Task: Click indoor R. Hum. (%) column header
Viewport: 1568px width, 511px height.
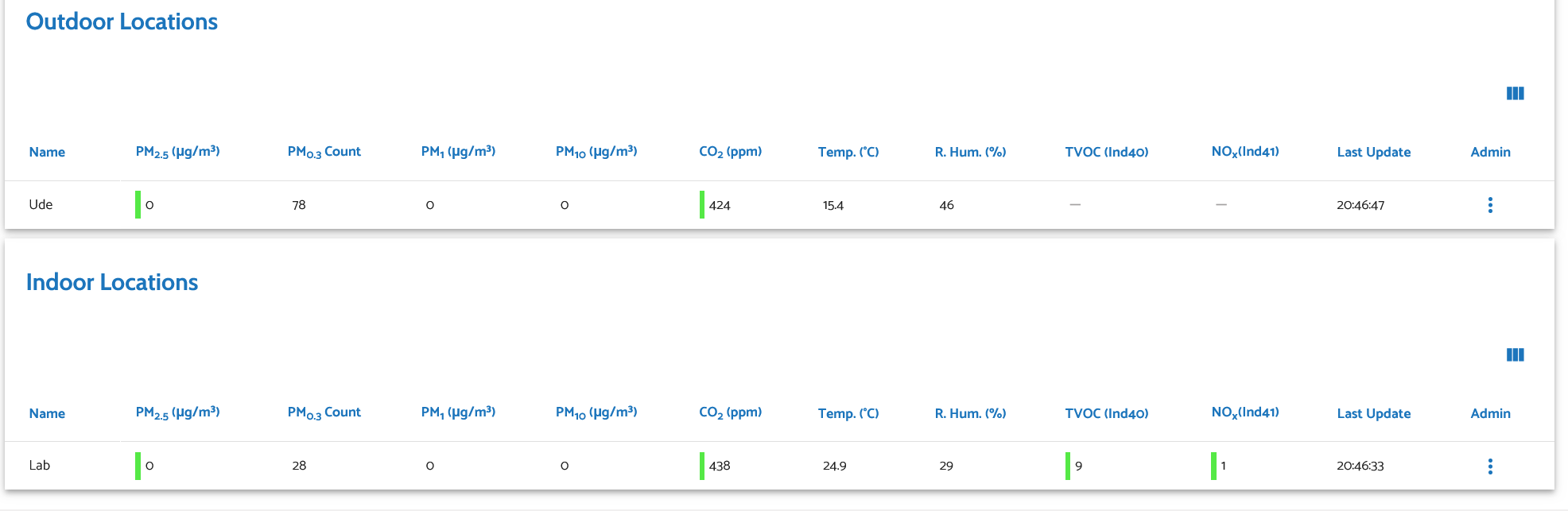Action: tap(970, 413)
